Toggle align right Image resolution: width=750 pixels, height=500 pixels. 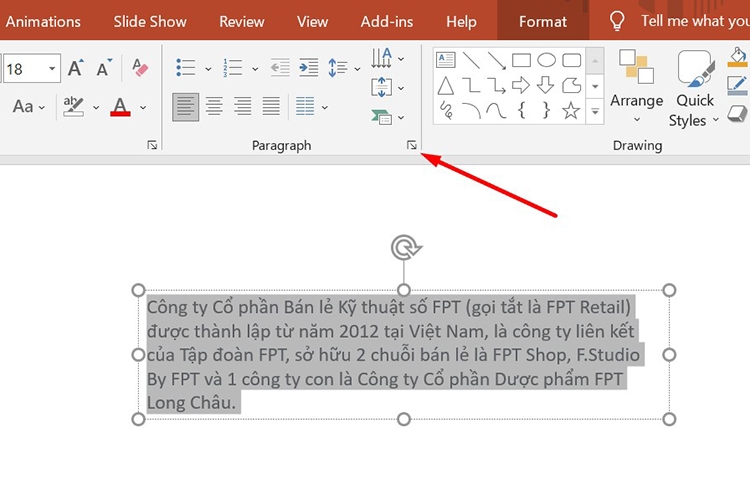[x=243, y=107]
